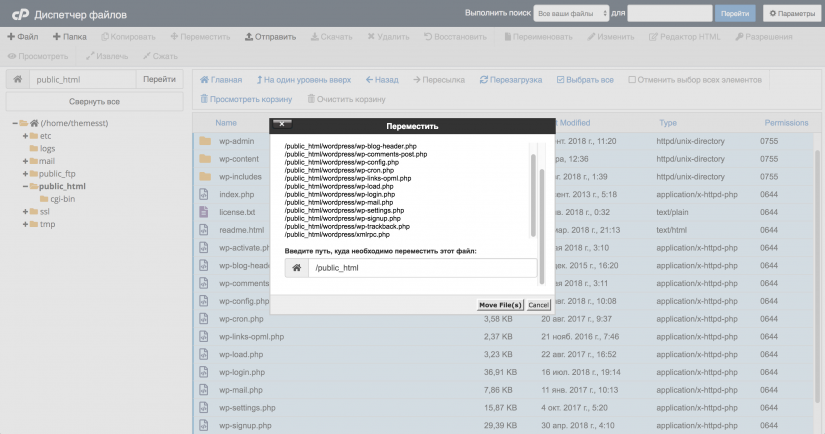The image size is (825, 434).
Task: Click the Извлечь toolbar item
Action: tap(107, 56)
